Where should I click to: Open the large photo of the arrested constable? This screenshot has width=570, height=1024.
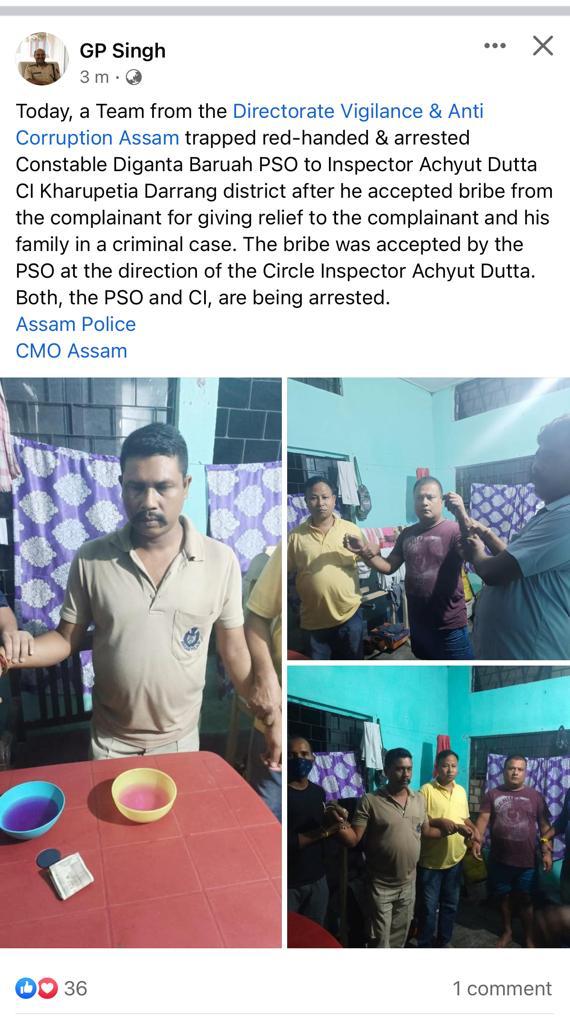141,662
